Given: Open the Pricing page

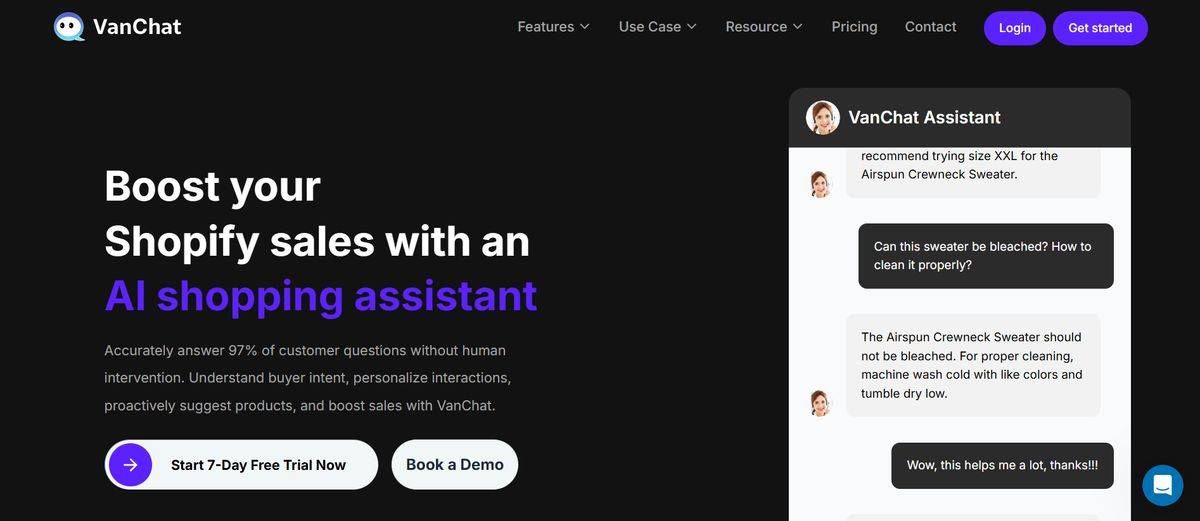Looking at the screenshot, I should tap(854, 27).
